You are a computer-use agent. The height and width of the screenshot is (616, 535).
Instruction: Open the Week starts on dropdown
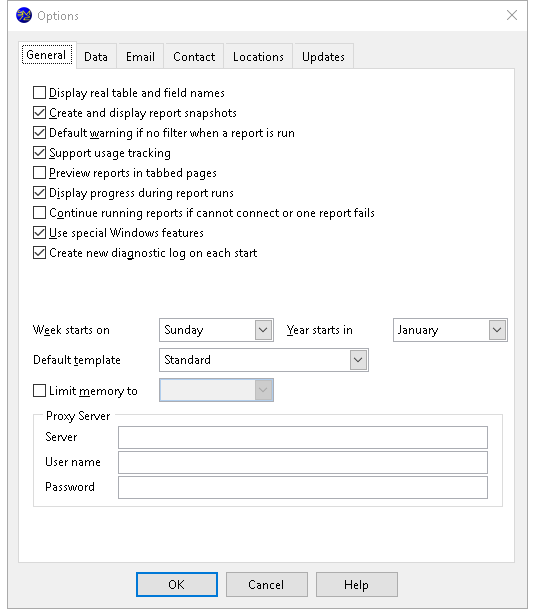point(216,330)
